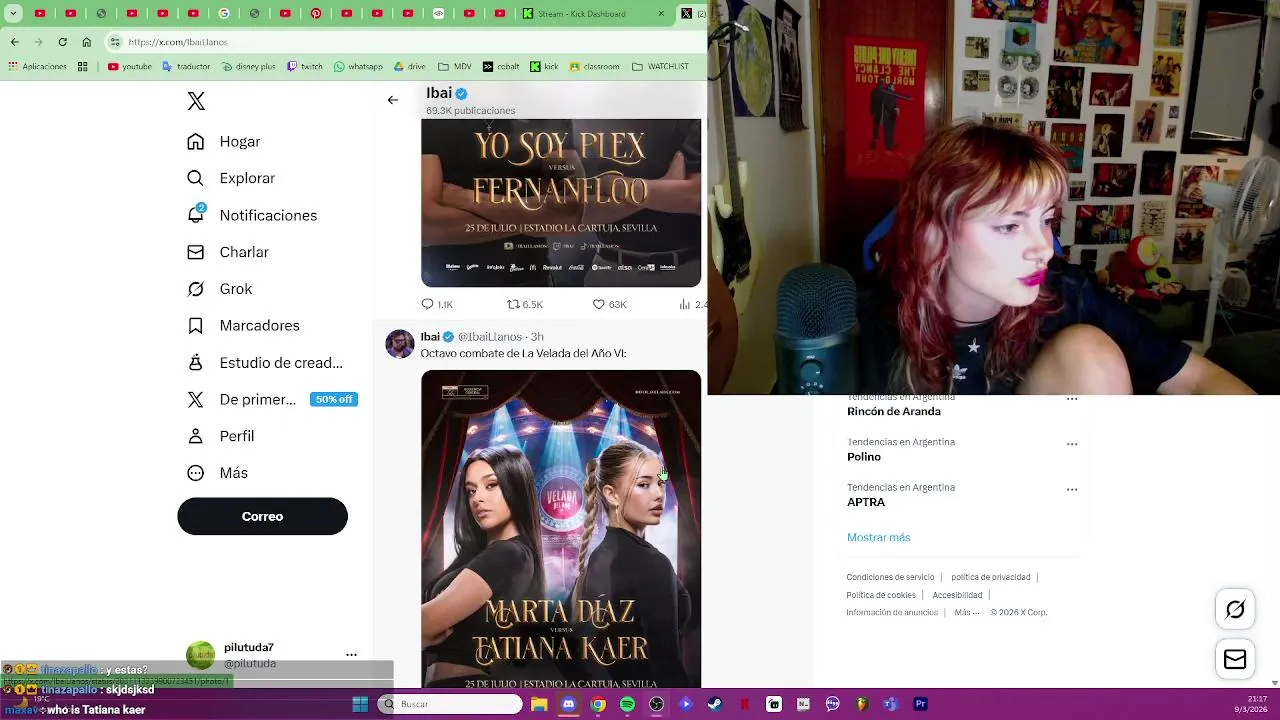This screenshot has height=720, width=1280.
Task: Open the cobalt bookmark
Action: [501, 67]
